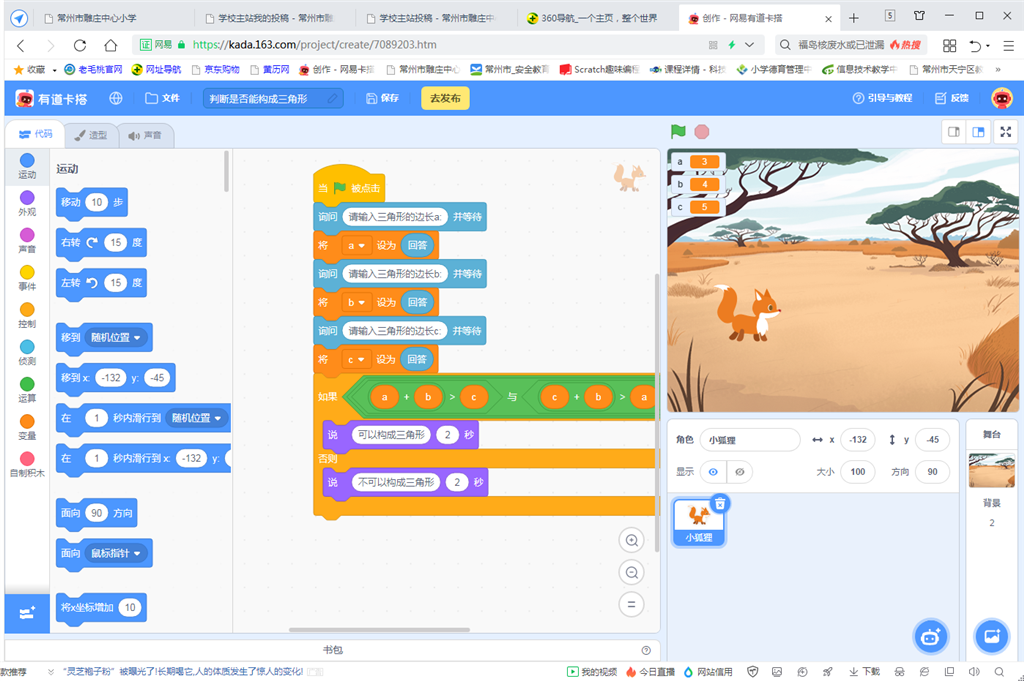Select the 事件 events block category
The height and width of the screenshot is (681, 1024).
tap(27, 277)
